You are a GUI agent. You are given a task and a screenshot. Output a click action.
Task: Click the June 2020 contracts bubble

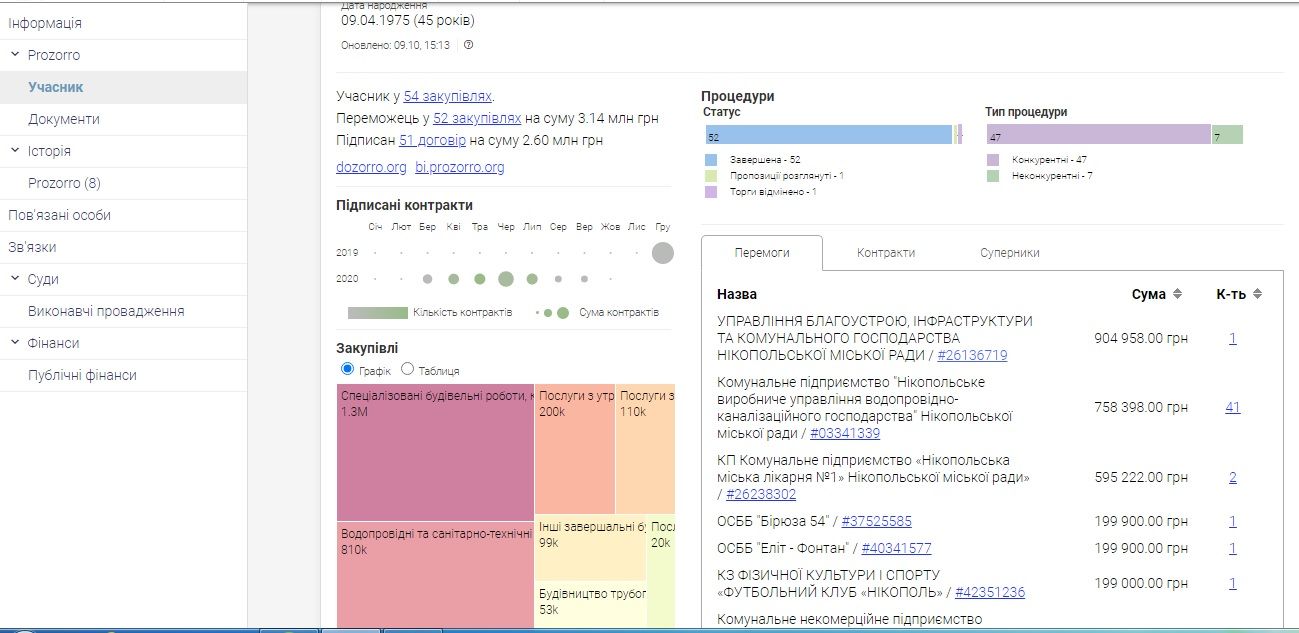pyautogui.click(x=506, y=279)
